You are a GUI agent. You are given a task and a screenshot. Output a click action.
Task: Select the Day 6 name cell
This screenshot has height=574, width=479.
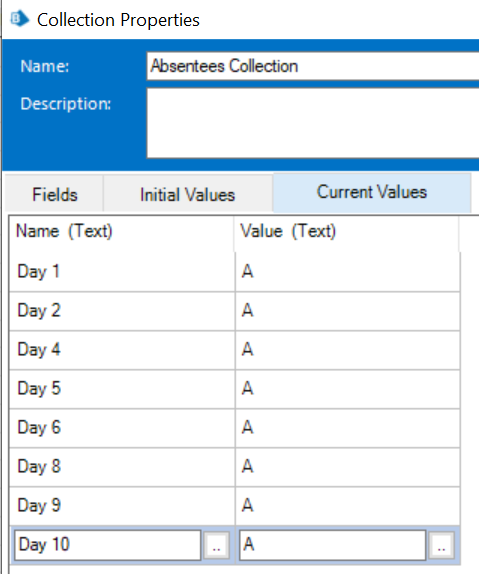pos(122,428)
